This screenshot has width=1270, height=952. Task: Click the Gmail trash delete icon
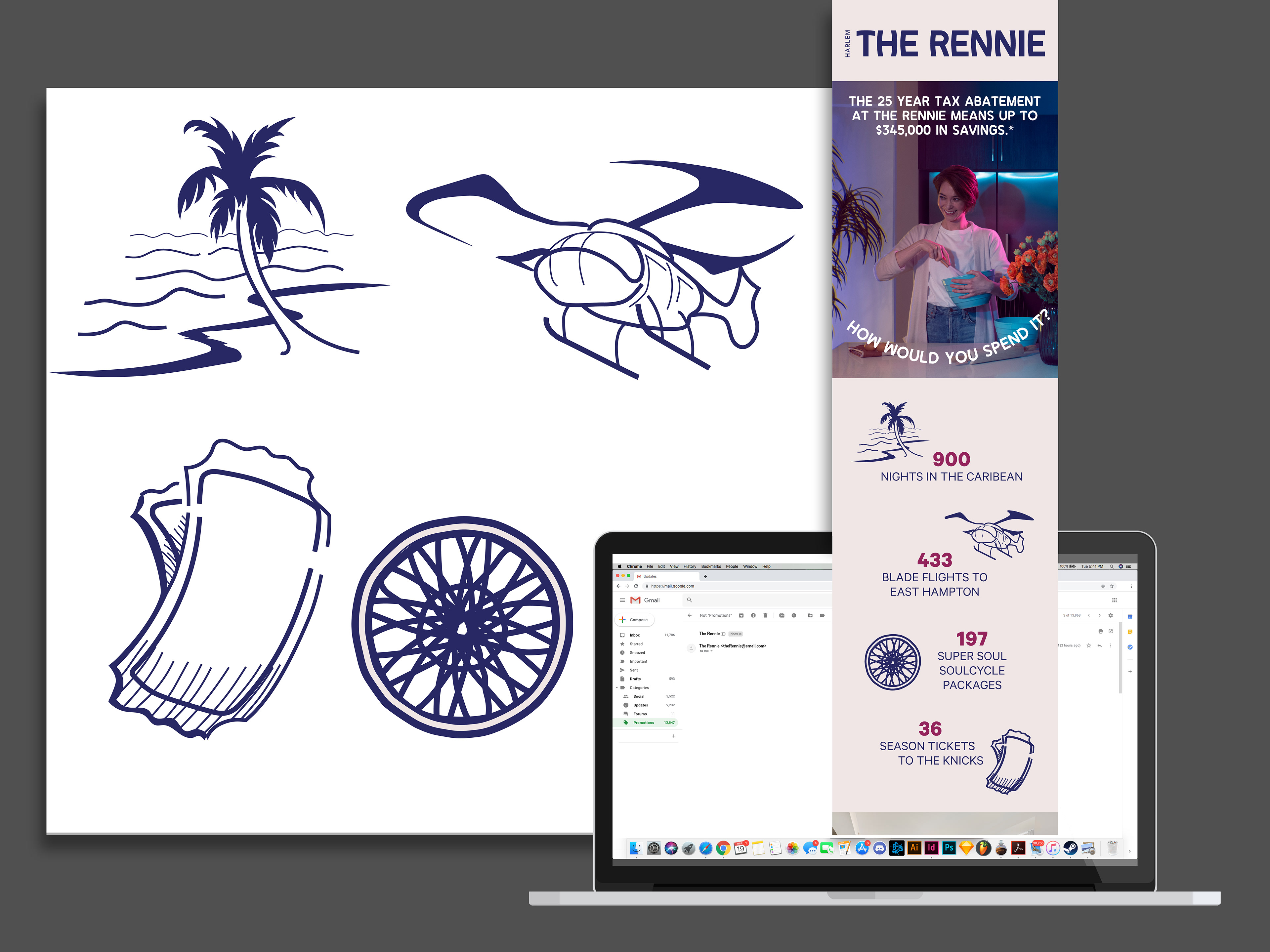pyautogui.click(x=765, y=615)
